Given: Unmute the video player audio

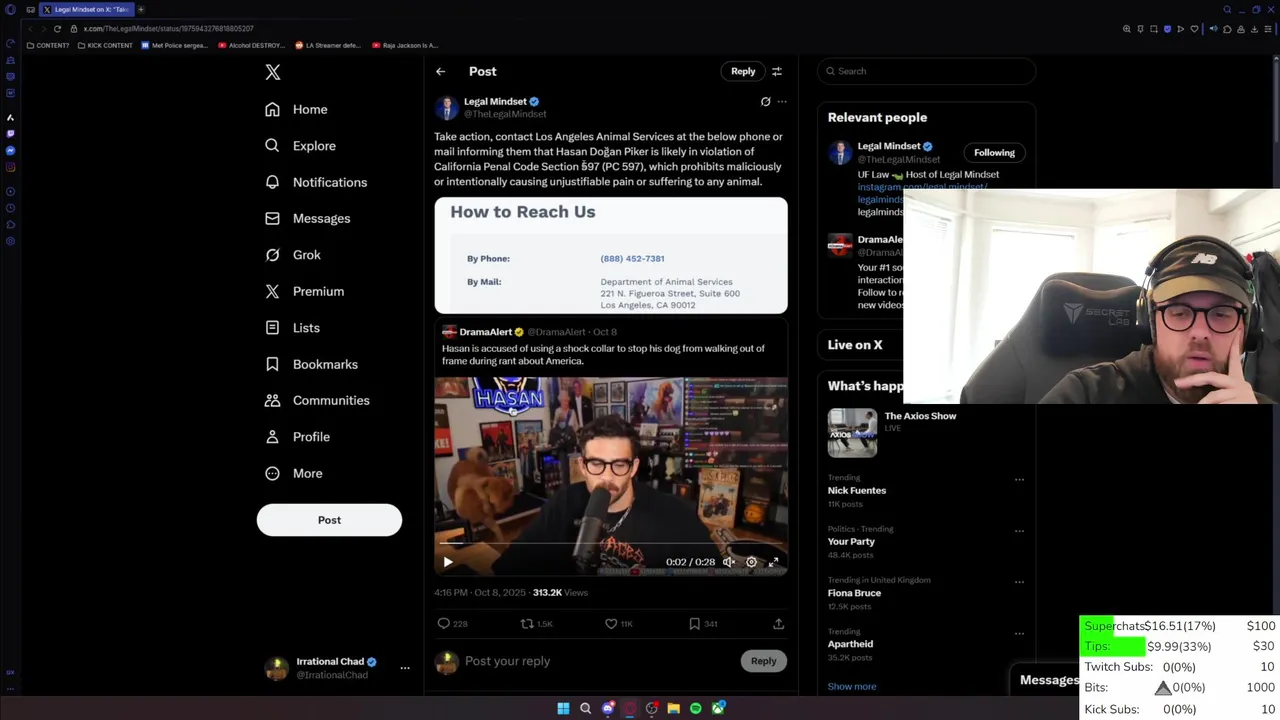Looking at the screenshot, I should 729,562.
